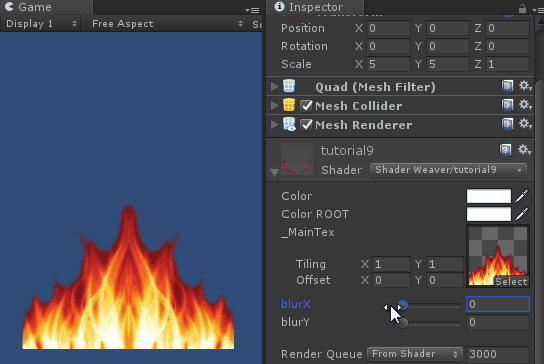544x364 pixels.
Task: Expand the Quad Mesh Filter component
Action: point(274,86)
